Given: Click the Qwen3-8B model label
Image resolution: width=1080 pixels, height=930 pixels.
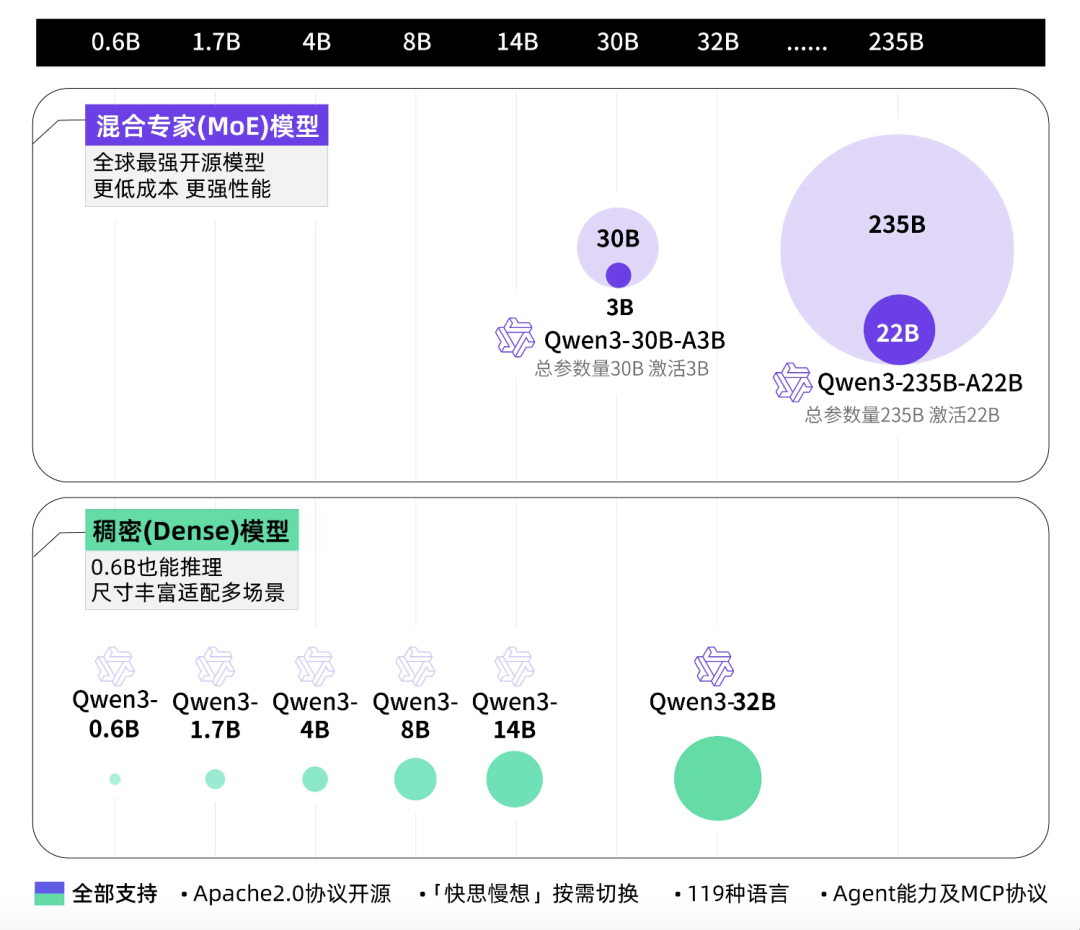Looking at the screenshot, I should (415, 716).
